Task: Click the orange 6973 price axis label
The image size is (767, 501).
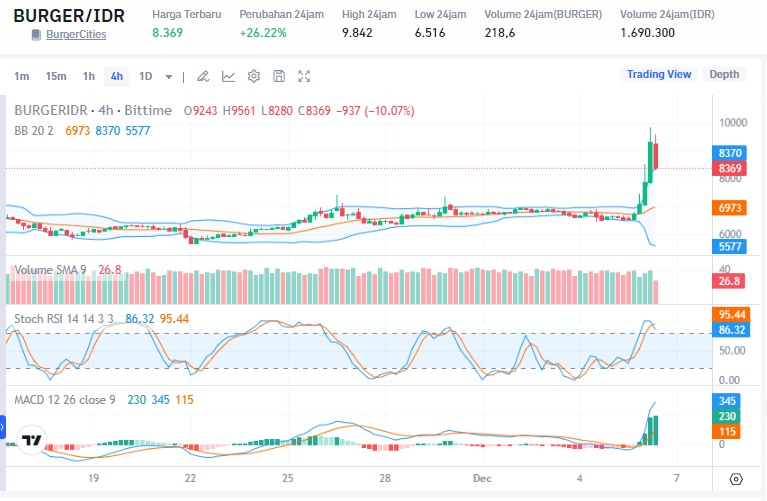Action: pyautogui.click(x=729, y=208)
